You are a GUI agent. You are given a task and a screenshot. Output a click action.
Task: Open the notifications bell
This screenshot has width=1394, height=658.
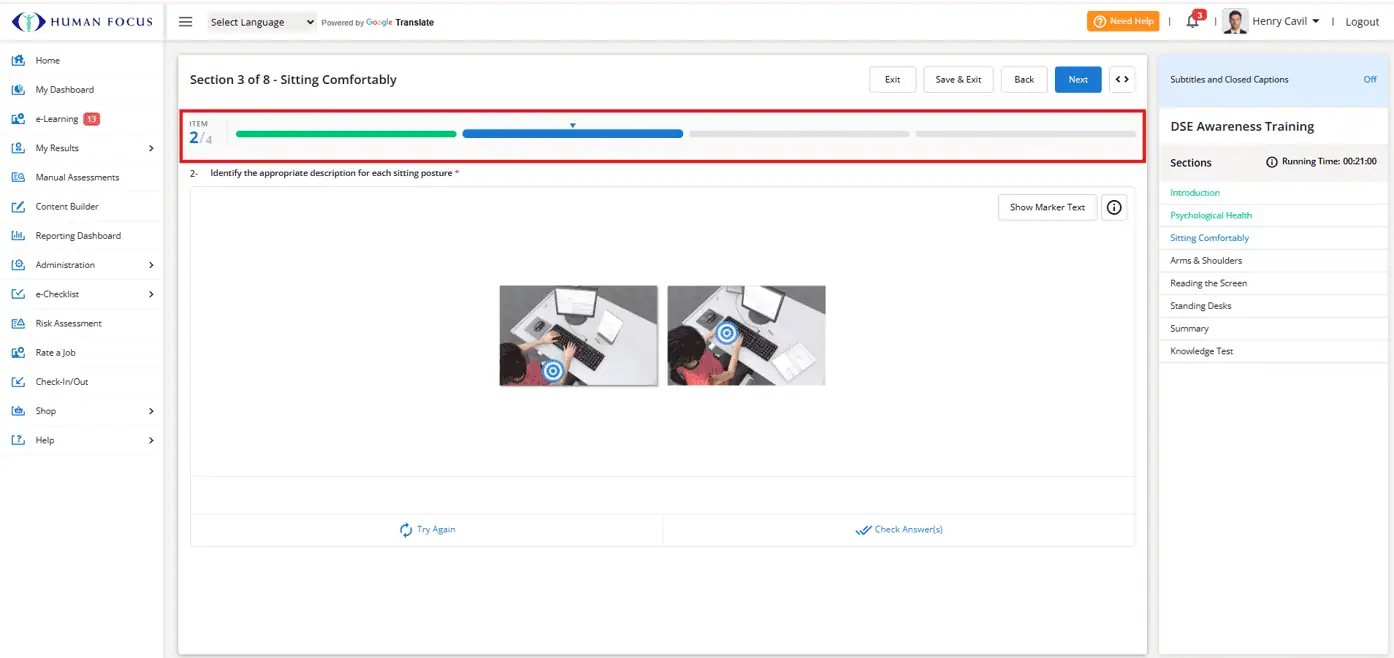tap(1193, 21)
